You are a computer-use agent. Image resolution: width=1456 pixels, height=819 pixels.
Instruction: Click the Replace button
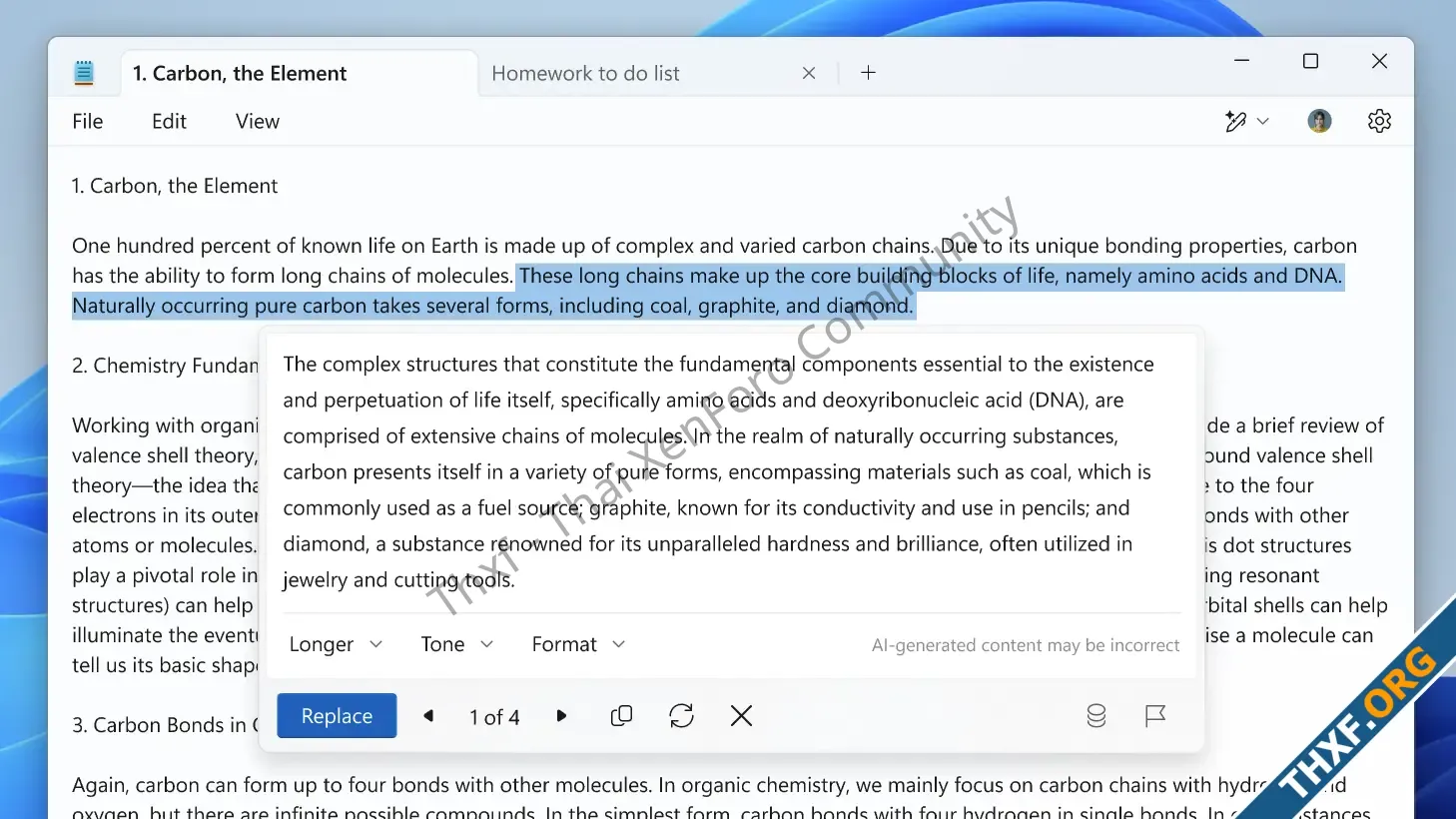pos(337,716)
